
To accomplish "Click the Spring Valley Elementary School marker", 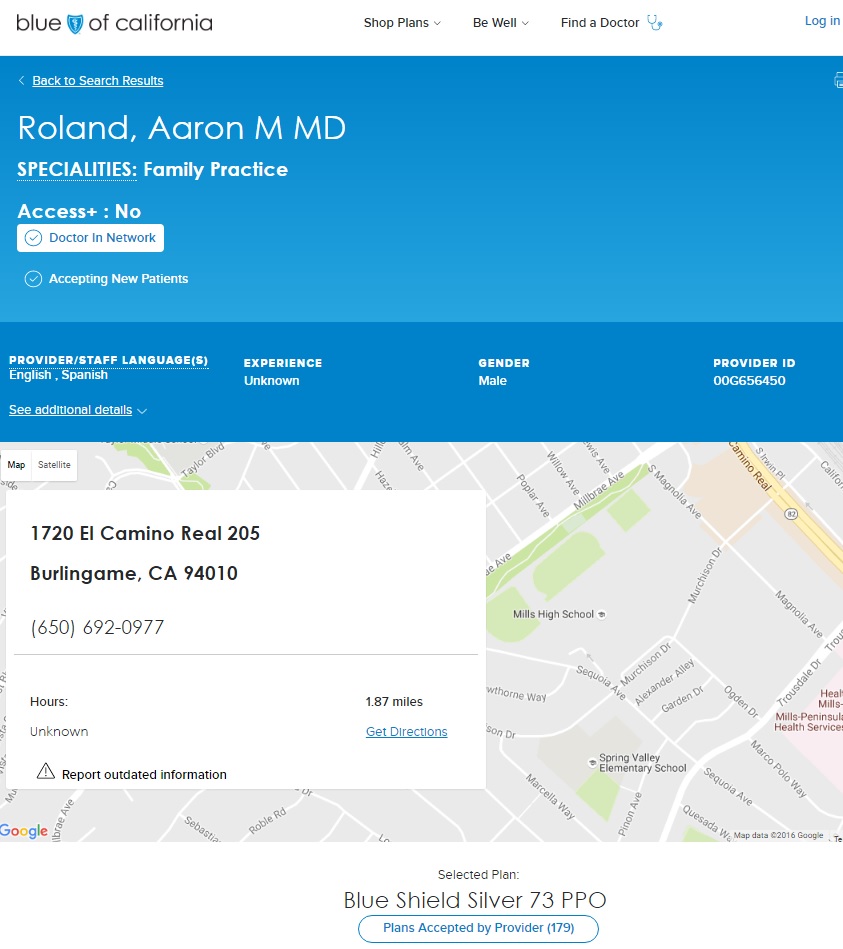I will click(592, 762).
